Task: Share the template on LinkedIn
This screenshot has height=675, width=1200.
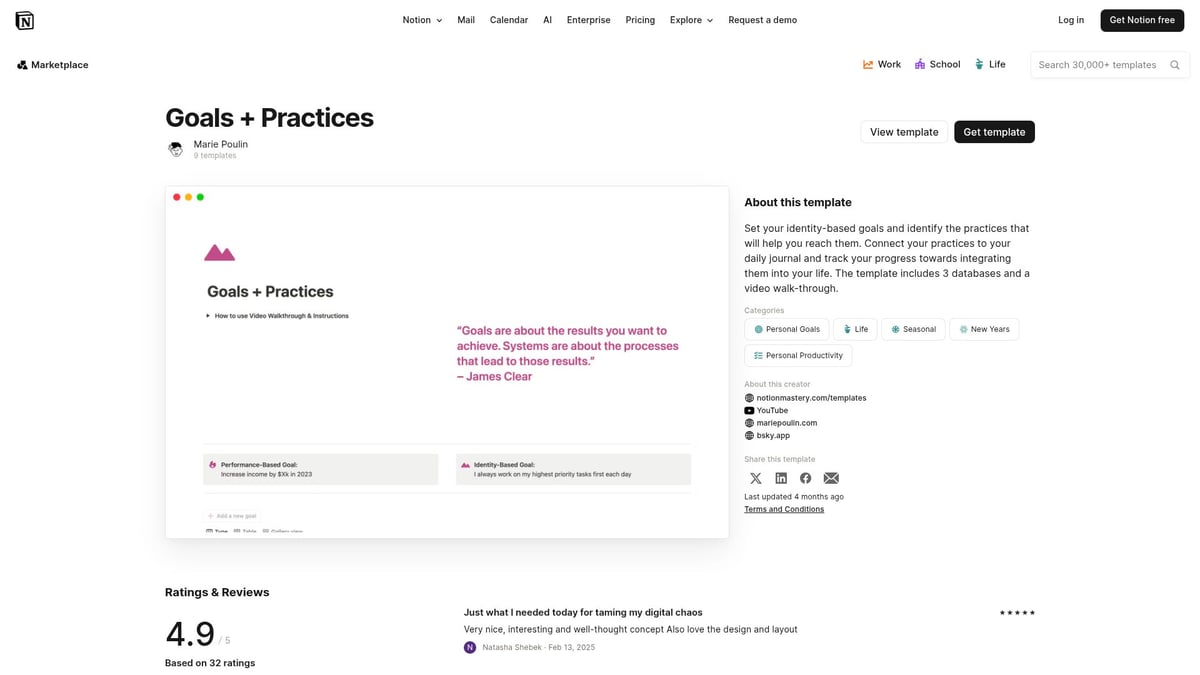Action: pos(781,478)
